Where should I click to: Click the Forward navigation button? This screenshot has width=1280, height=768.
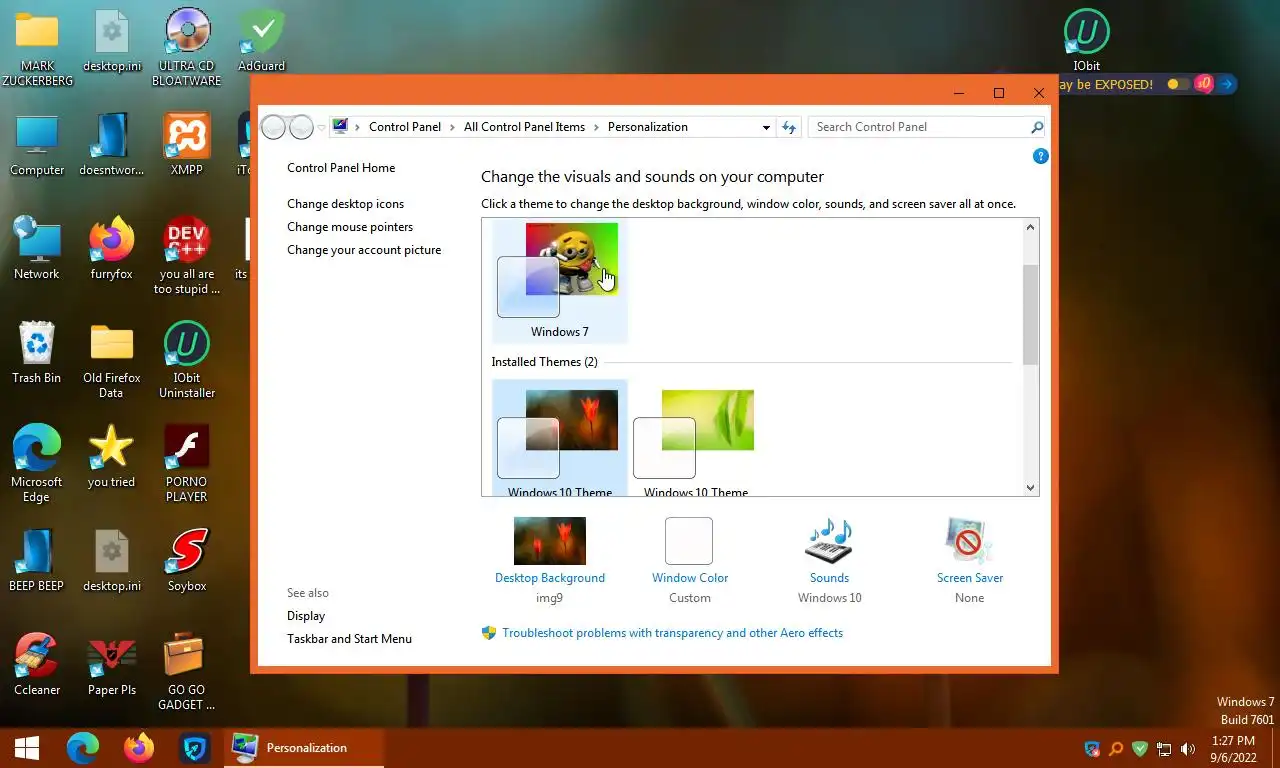point(301,127)
